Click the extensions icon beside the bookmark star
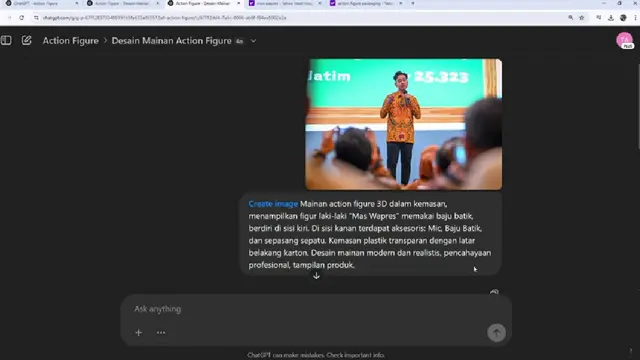Viewport: 640px width, 360px height. click(598, 18)
